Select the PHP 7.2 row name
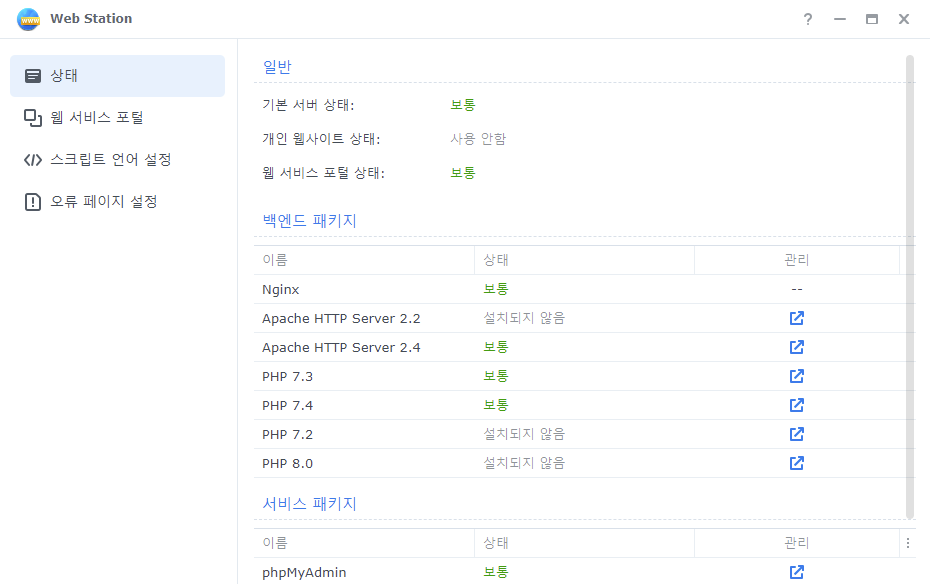 (x=288, y=435)
